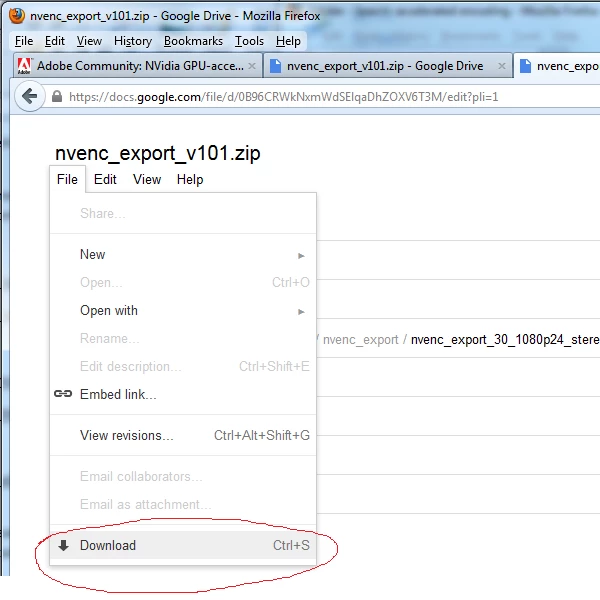This screenshot has width=600, height=600.
Task: Close the Adobe Community tab
Action: pyautogui.click(x=252, y=66)
